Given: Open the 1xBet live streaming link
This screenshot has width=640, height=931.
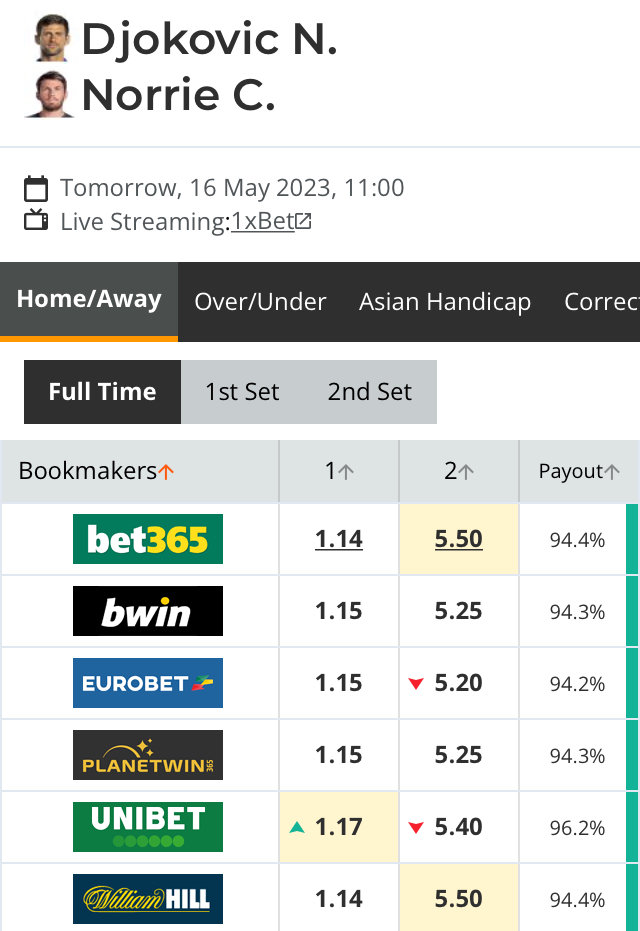Looking at the screenshot, I should pos(263,221).
